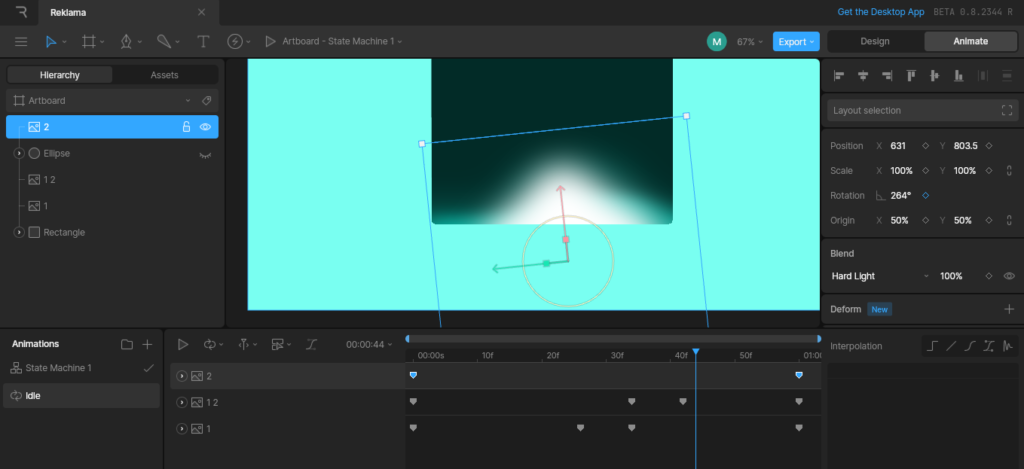This screenshot has width=1024, height=469.
Task: Expand the Rectangle layer in Hierarchy
Action: point(19,233)
